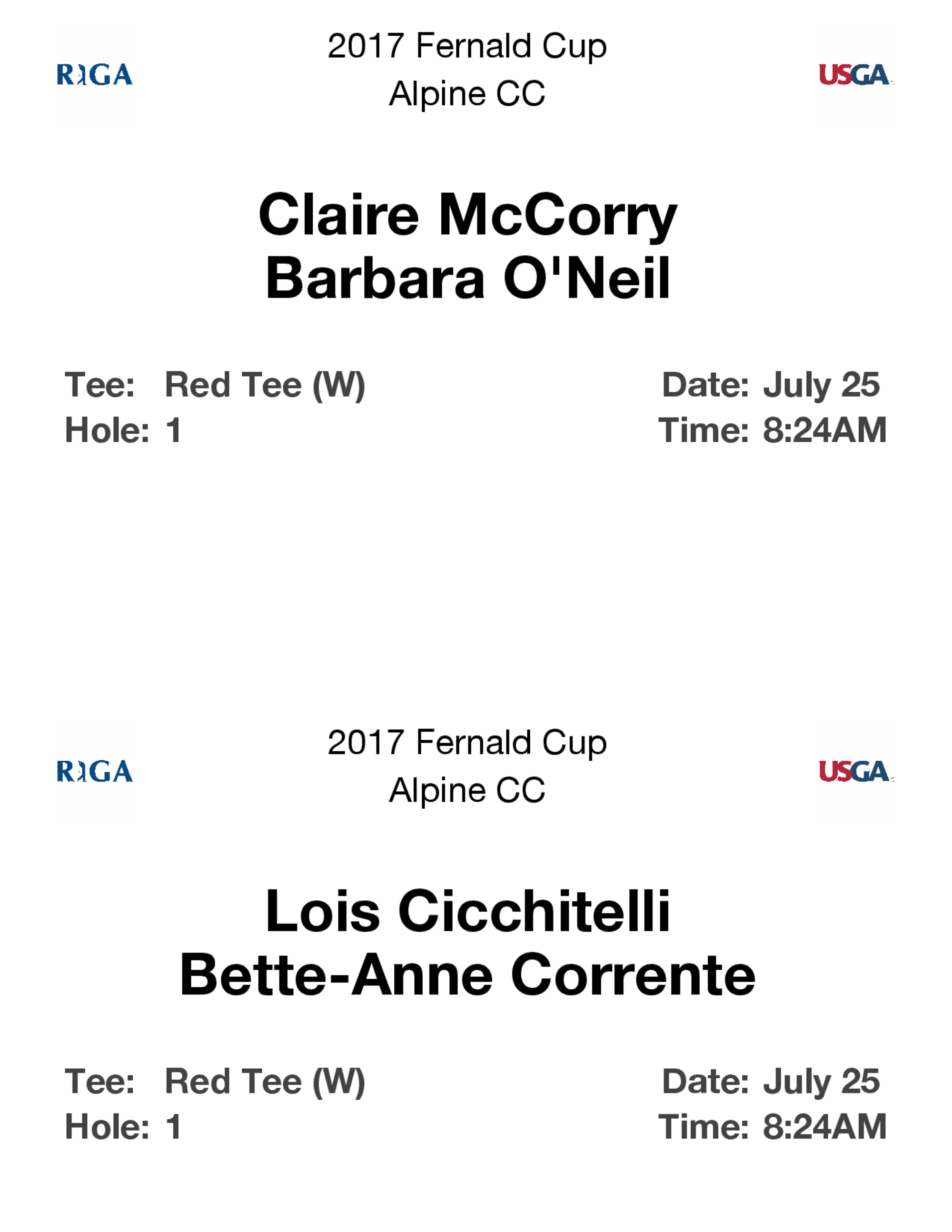Screen dimensions: 952x1232
Task: Select the Alpine CC text above Lois Cicchitelli
Action: 467,790
